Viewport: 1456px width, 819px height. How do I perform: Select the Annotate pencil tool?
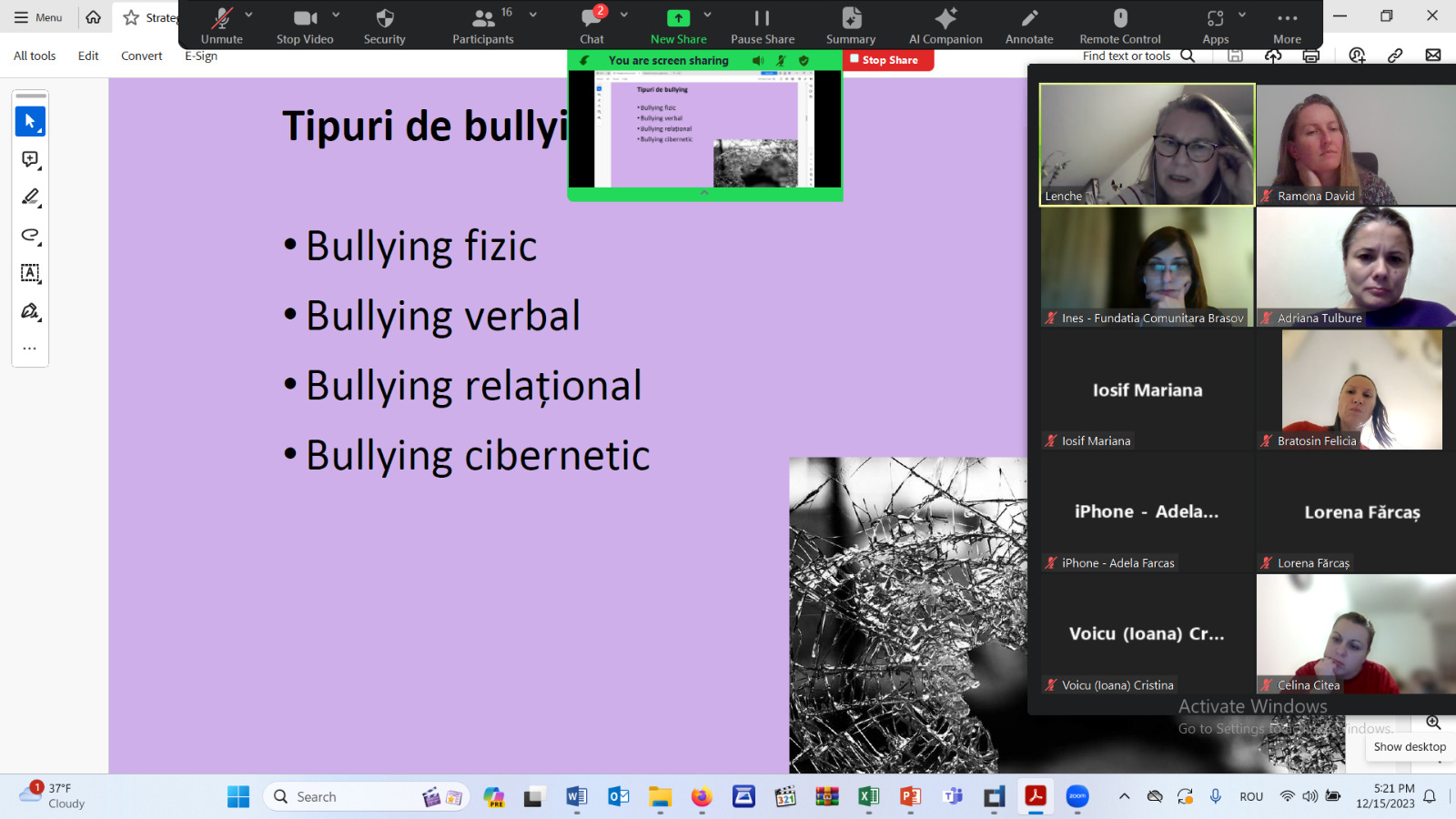point(1029,25)
